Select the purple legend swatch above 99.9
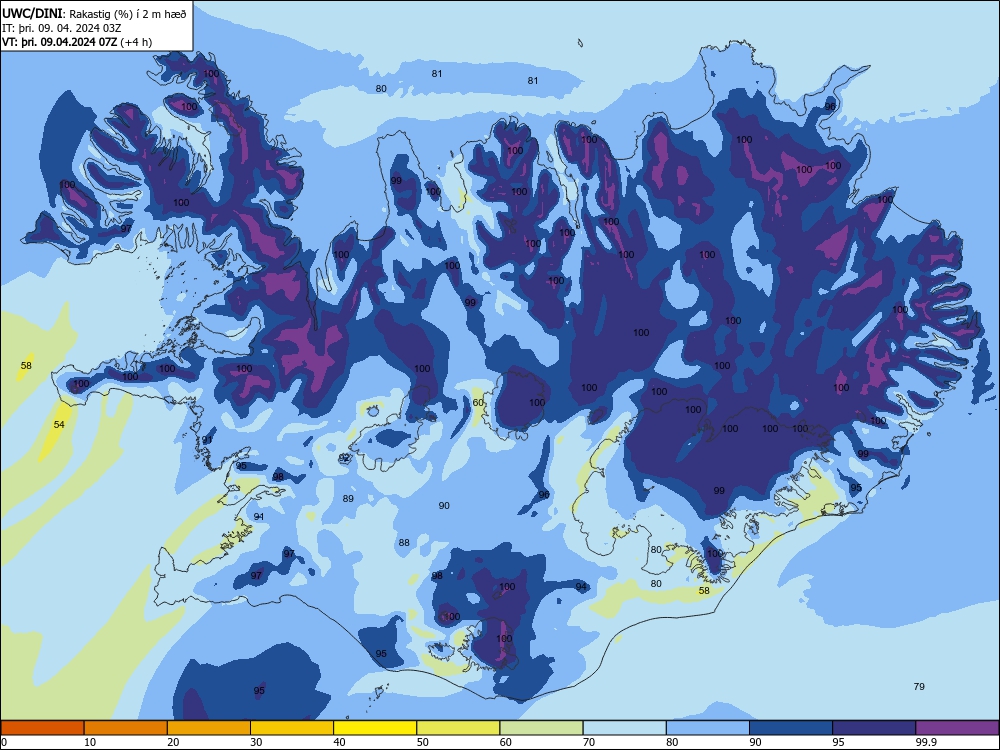The width and height of the screenshot is (1000, 750). (957, 728)
